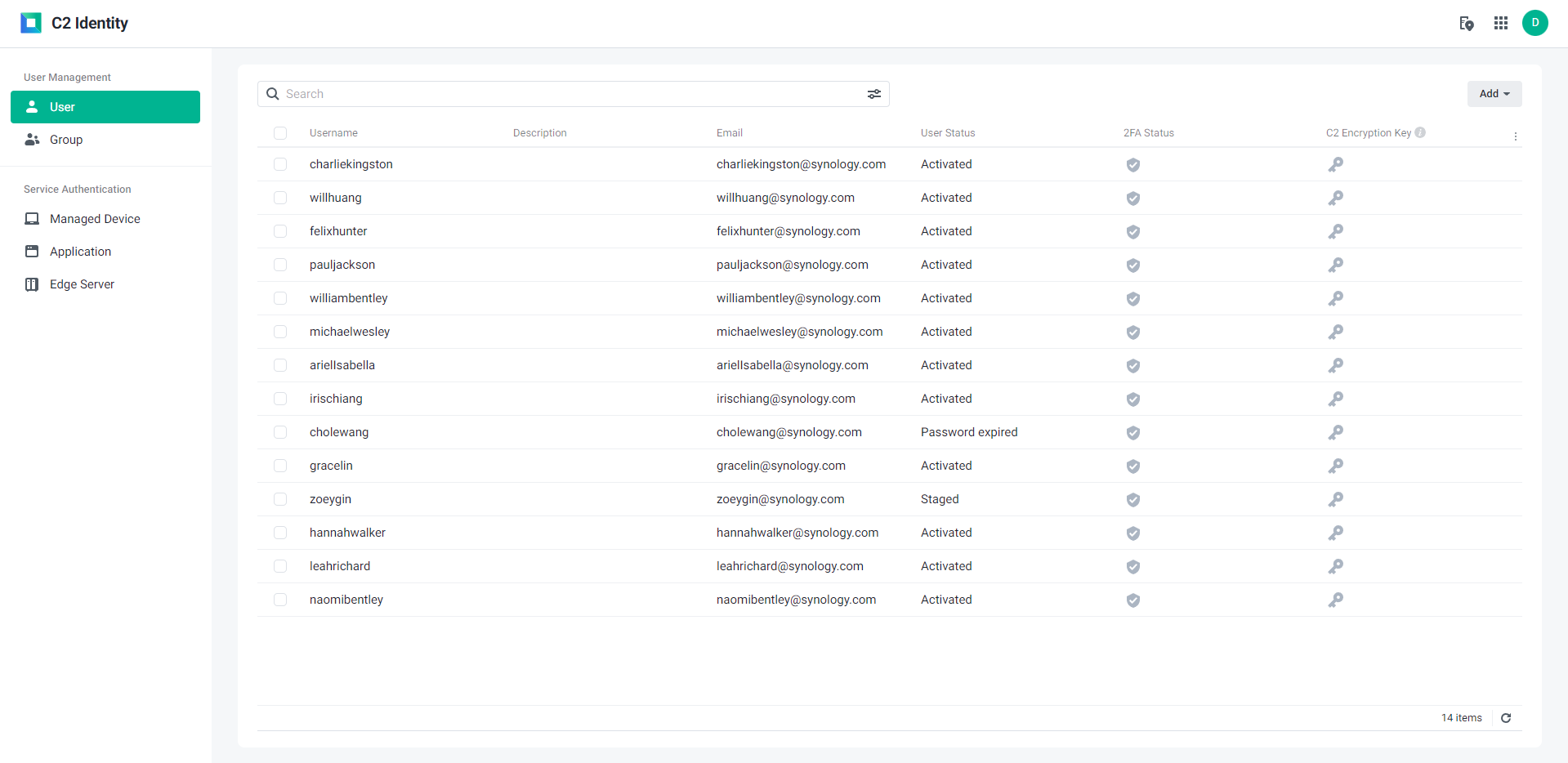This screenshot has width=1568, height=763.
Task: Click encryption key icon for irischiang
Action: [x=1336, y=399]
